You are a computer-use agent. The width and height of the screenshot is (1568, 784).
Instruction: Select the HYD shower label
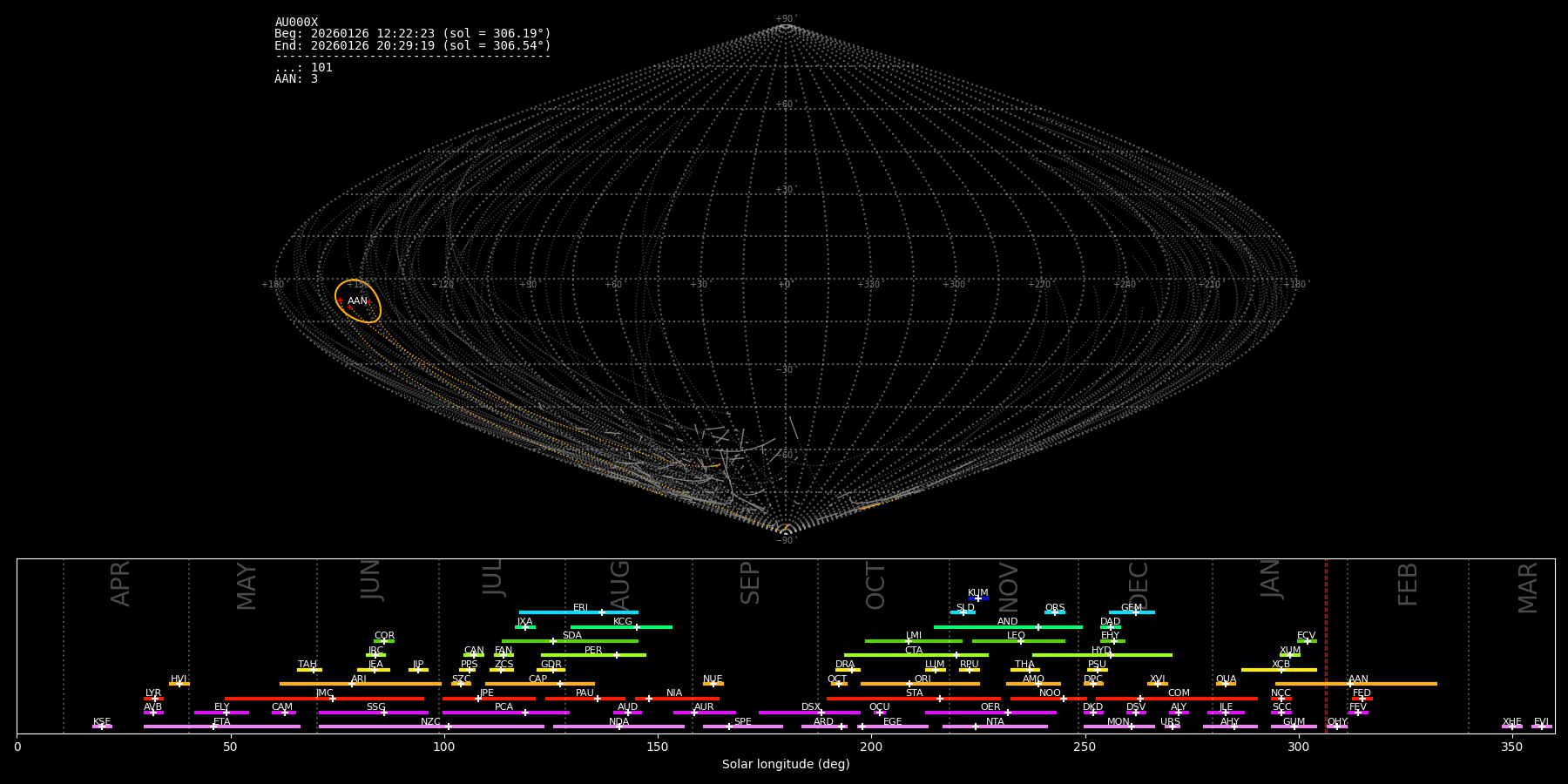pyautogui.click(x=1101, y=651)
